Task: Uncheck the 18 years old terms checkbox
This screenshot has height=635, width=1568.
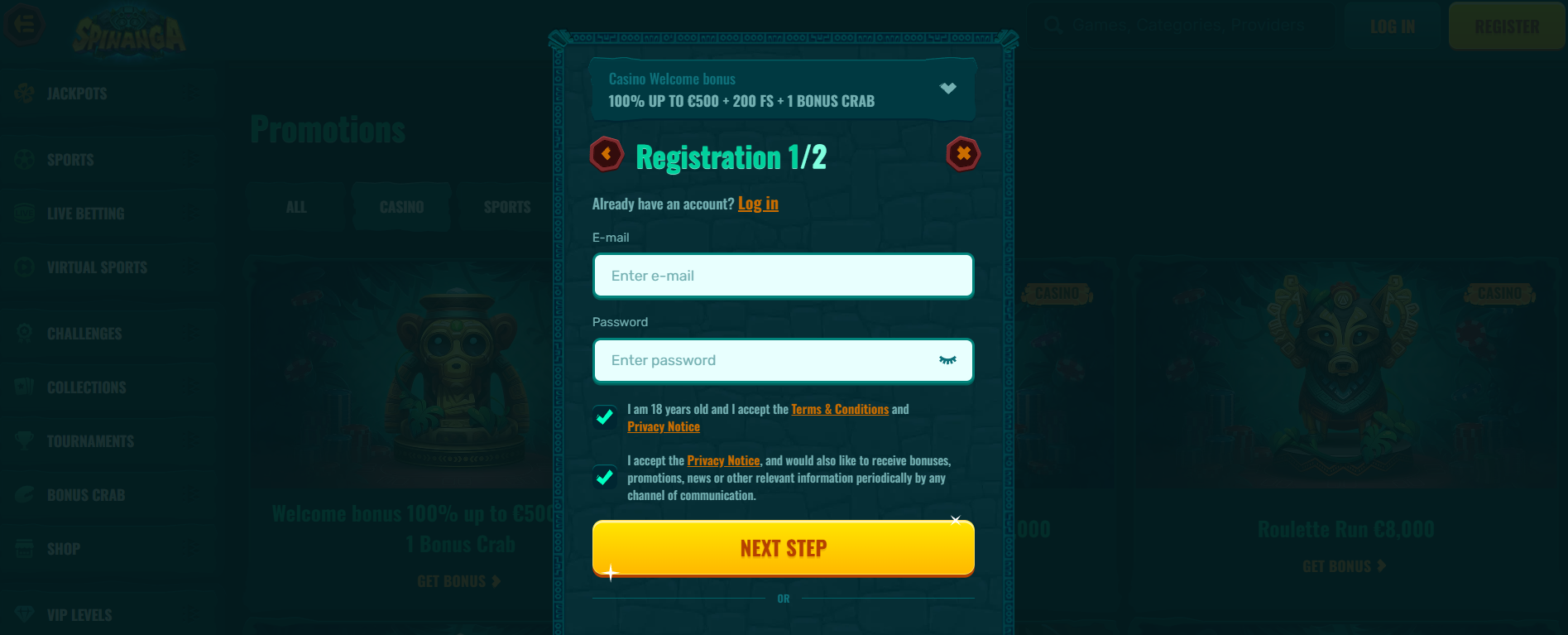Action: point(605,417)
